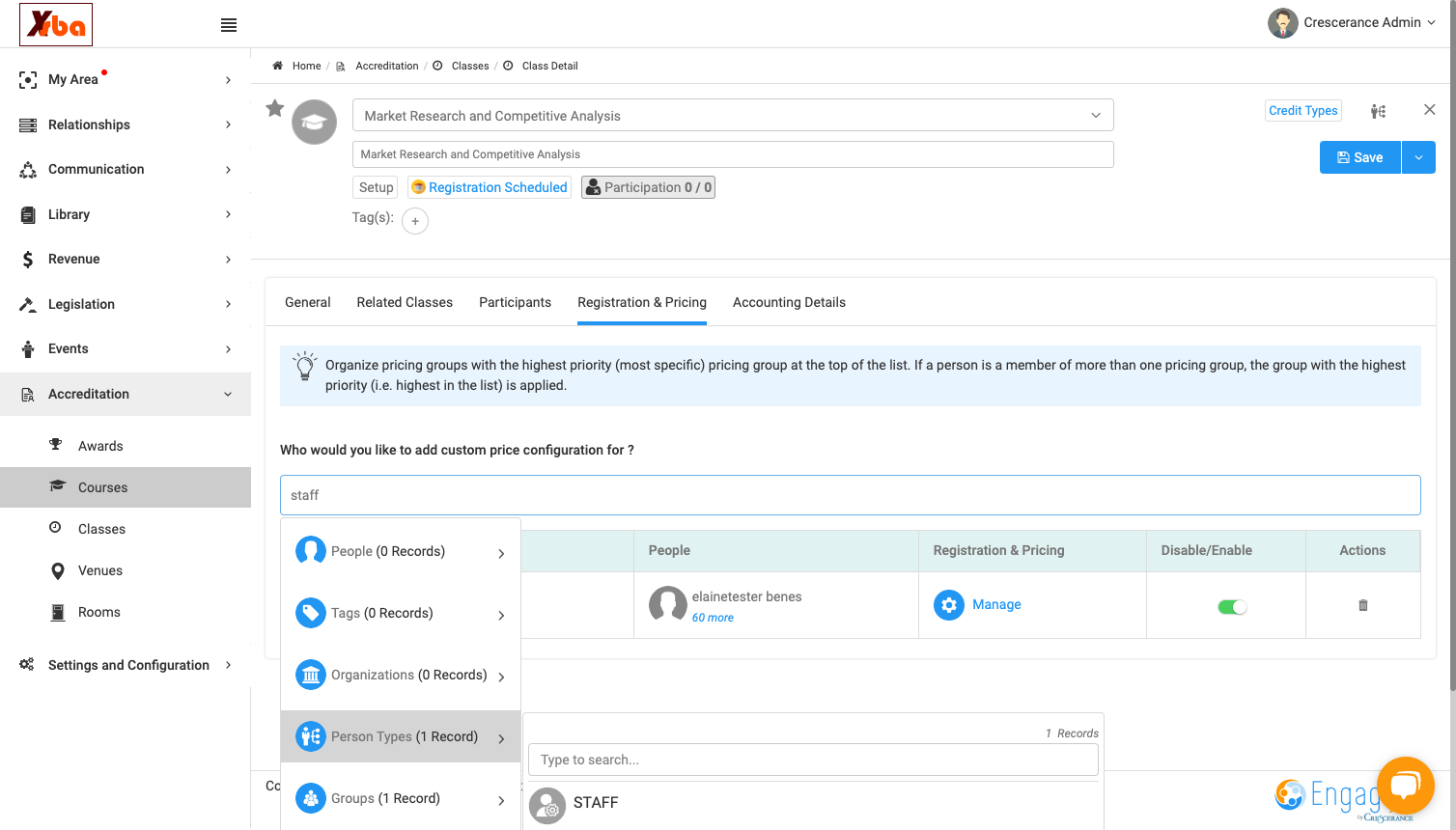Screen dimensions: 1456x830
Task: Click the STAFF person type icon
Action: click(547, 804)
